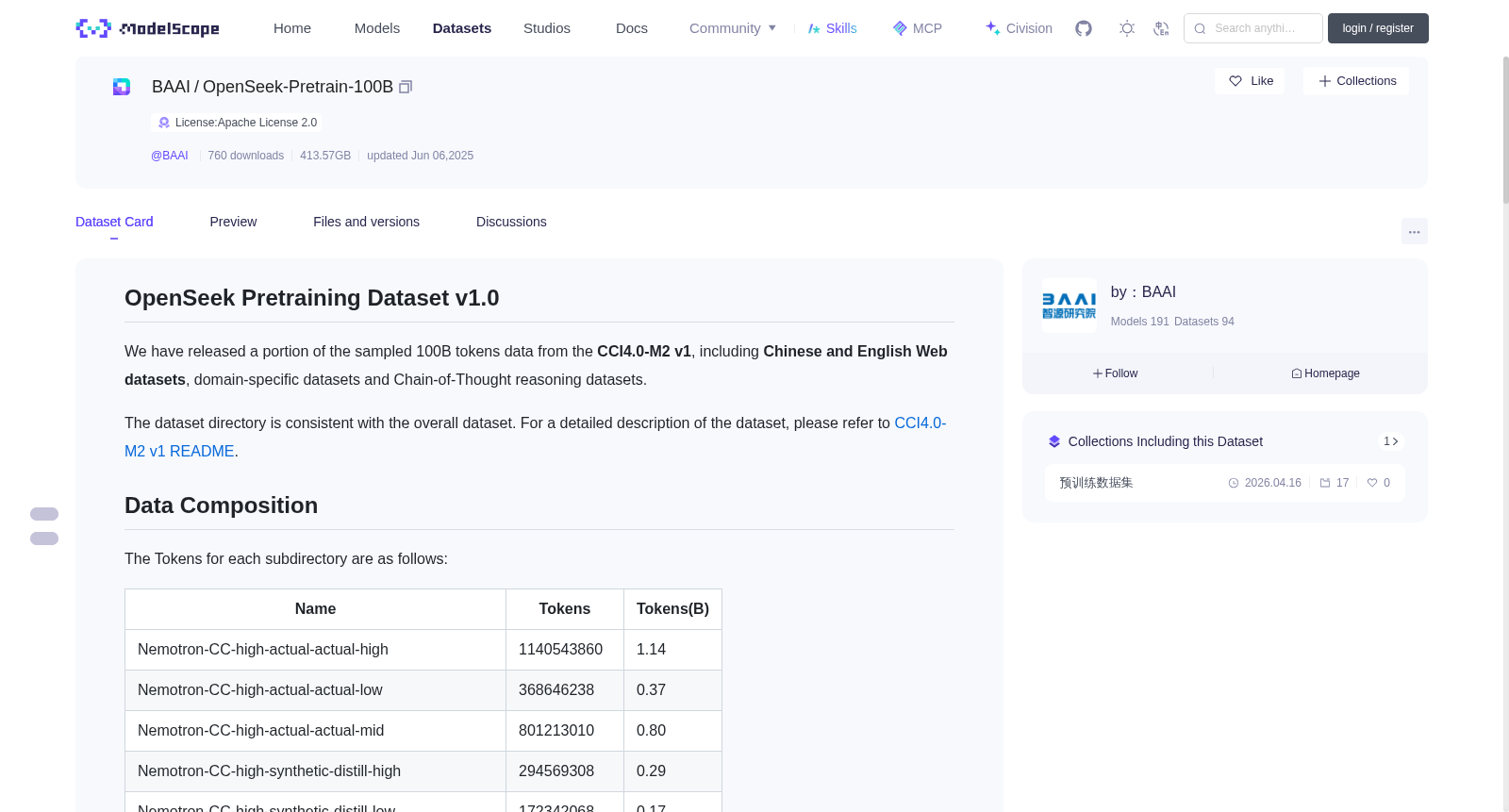The height and width of the screenshot is (812, 1509).
Task: Open the ModelScope logo homepage
Action: coord(147,28)
